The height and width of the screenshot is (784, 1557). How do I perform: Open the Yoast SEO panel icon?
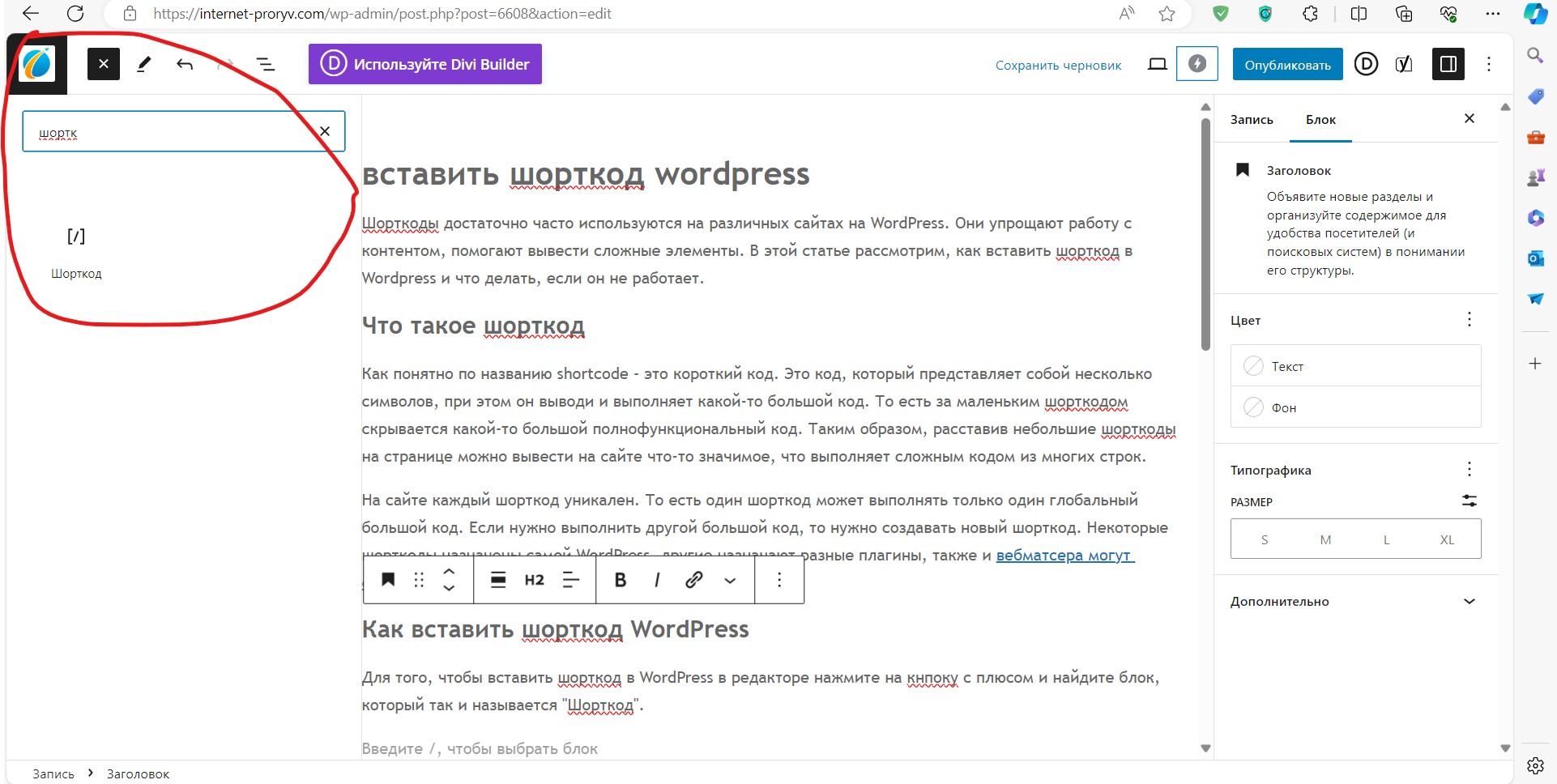click(1405, 64)
